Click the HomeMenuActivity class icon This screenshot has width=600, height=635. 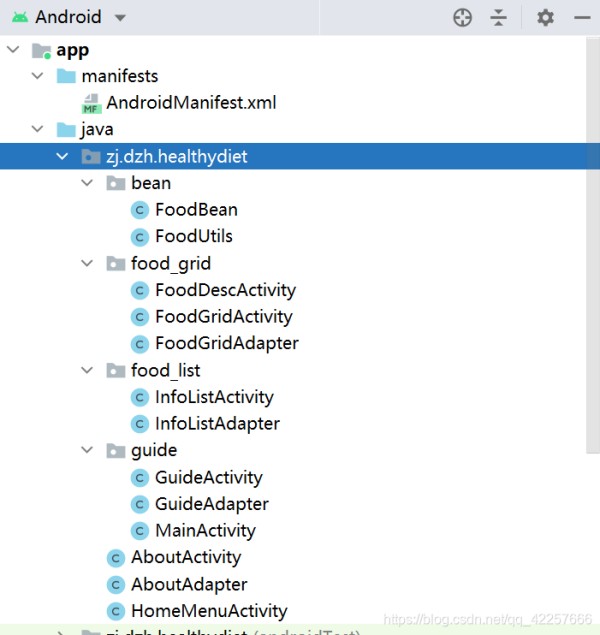click(x=116, y=611)
